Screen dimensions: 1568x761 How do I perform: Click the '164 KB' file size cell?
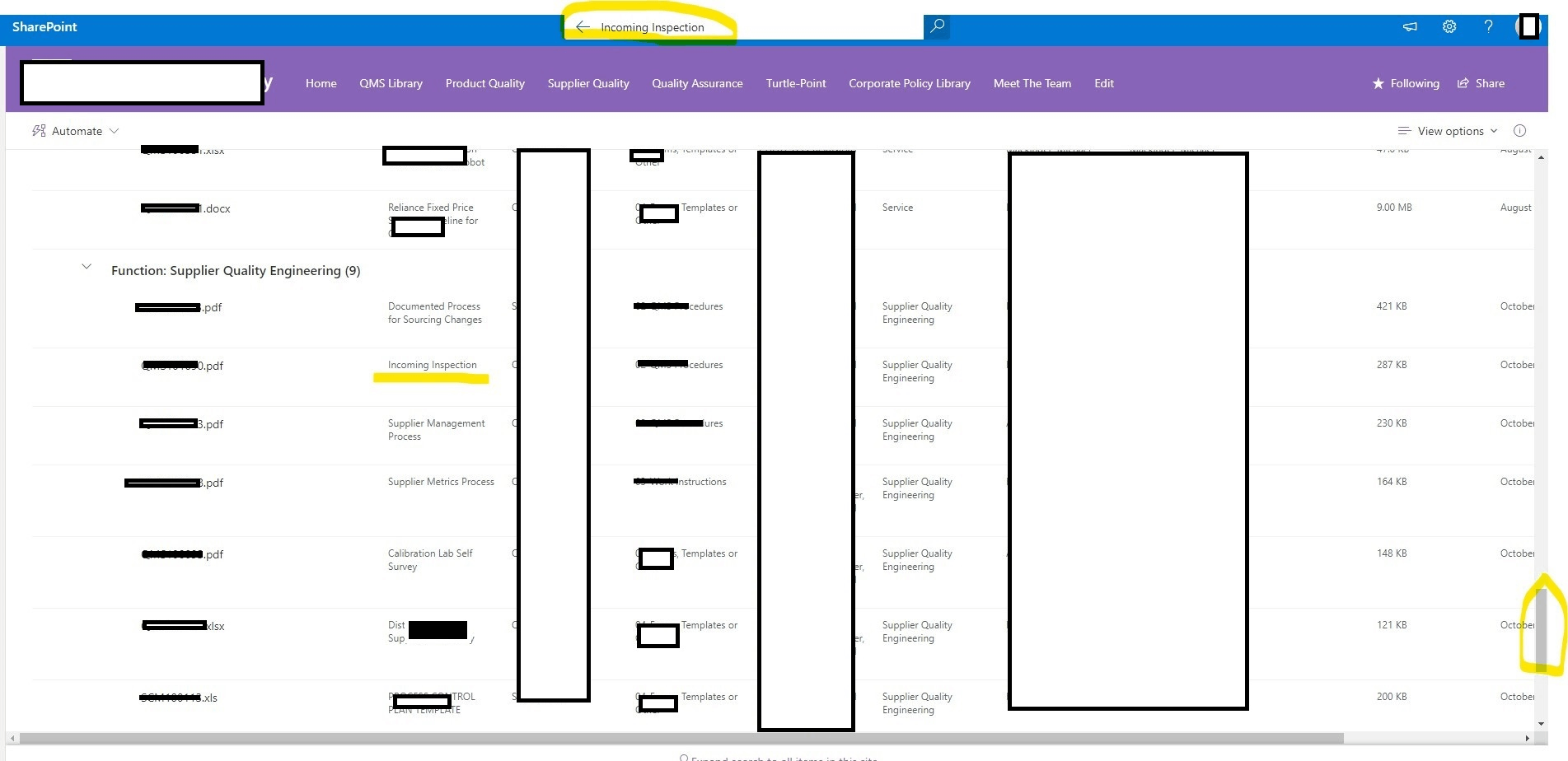point(1392,482)
